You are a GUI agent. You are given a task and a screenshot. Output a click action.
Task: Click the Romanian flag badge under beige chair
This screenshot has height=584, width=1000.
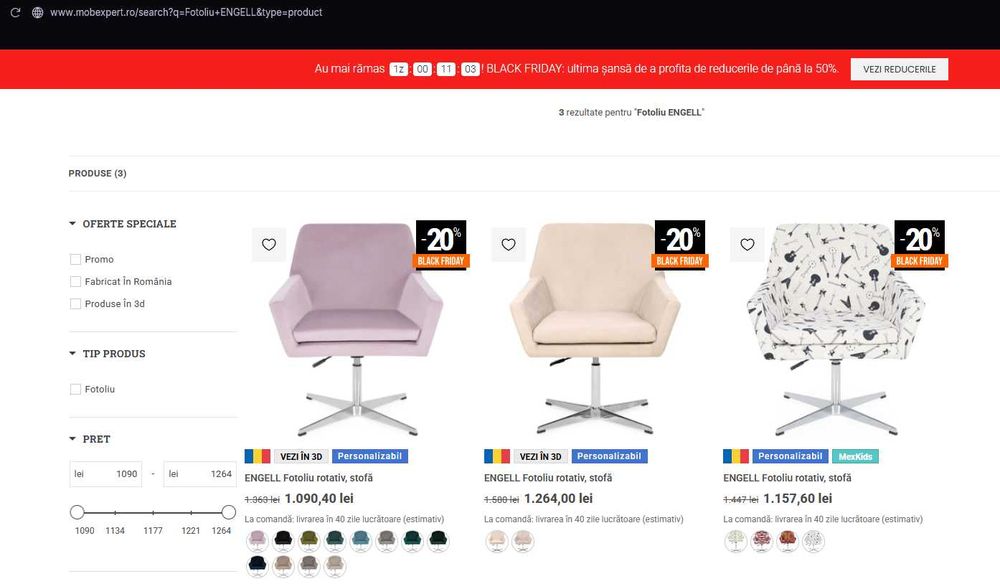click(x=497, y=456)
